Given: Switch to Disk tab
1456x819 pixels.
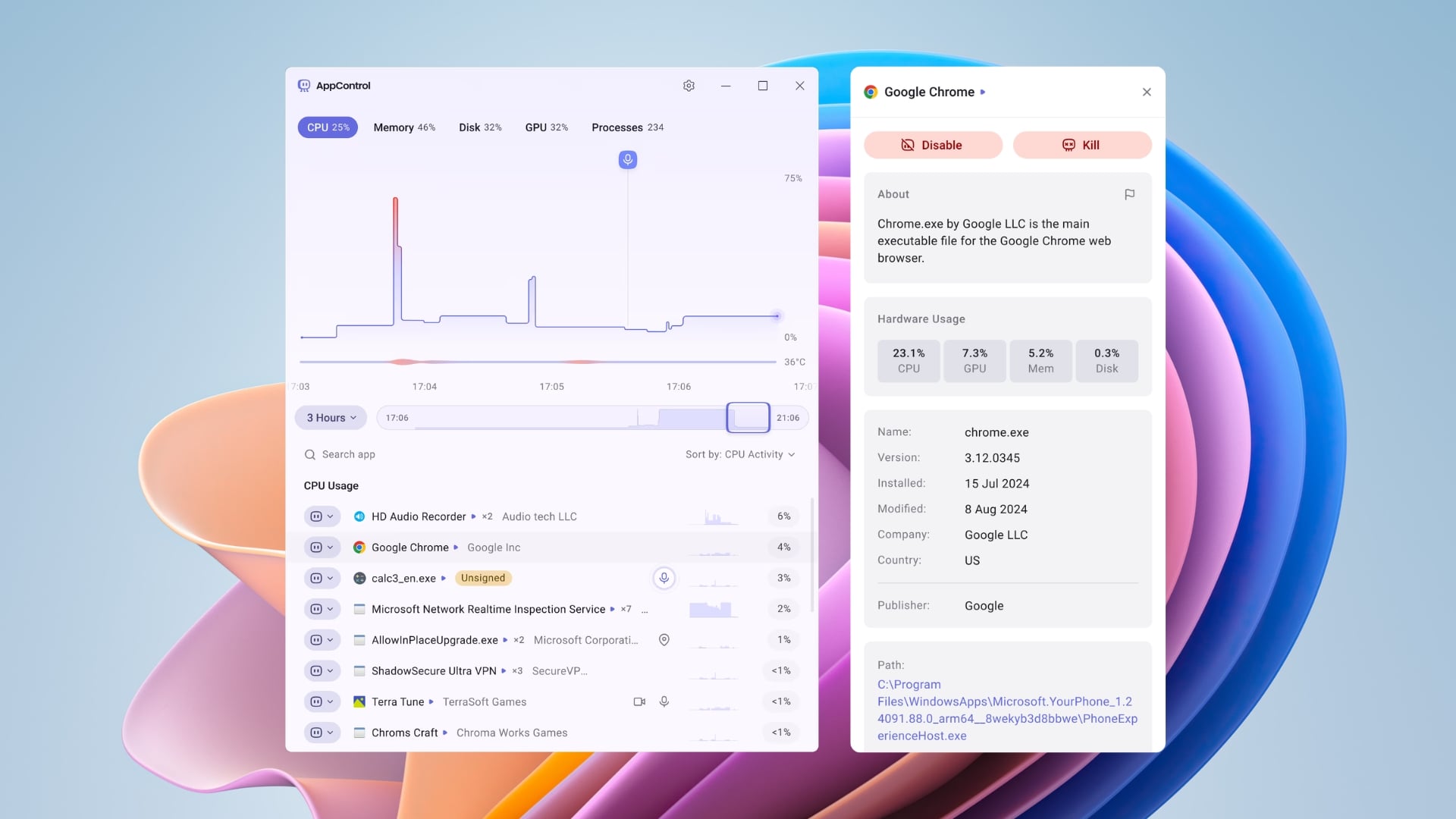Looking at the screenshot, I should click(480, 127).
